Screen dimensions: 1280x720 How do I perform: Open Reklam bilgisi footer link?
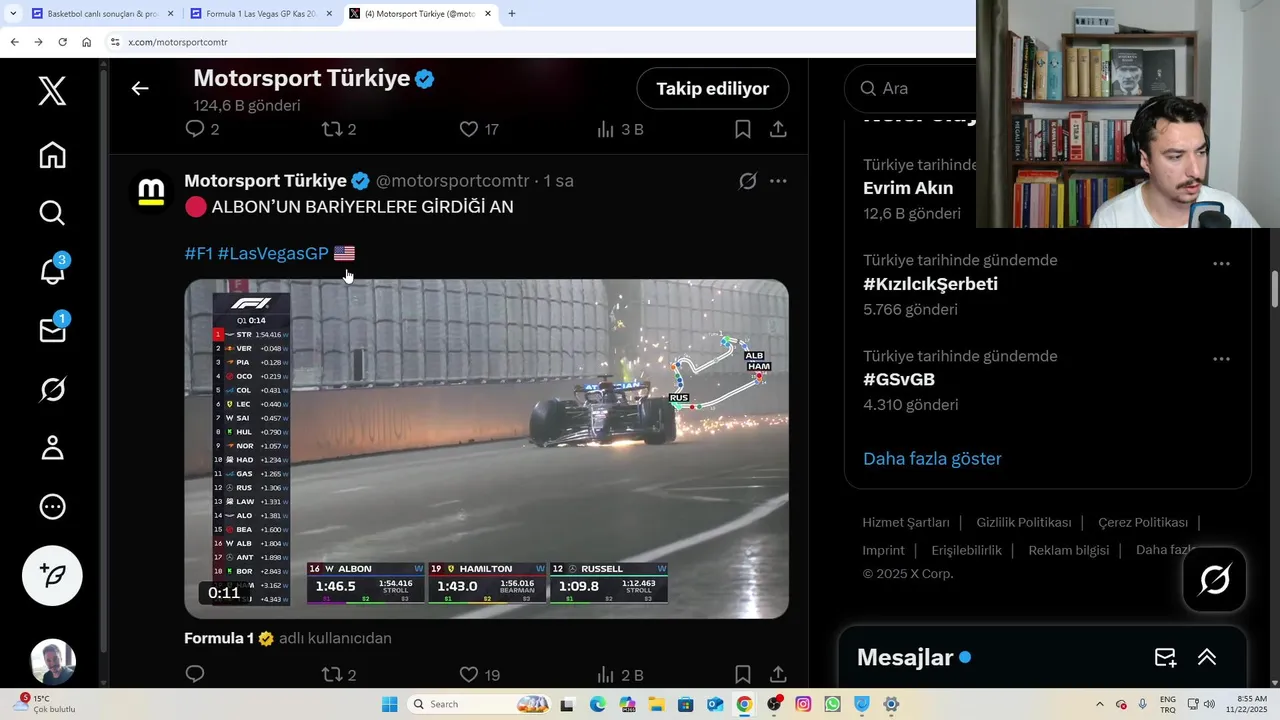point(1068,550)
